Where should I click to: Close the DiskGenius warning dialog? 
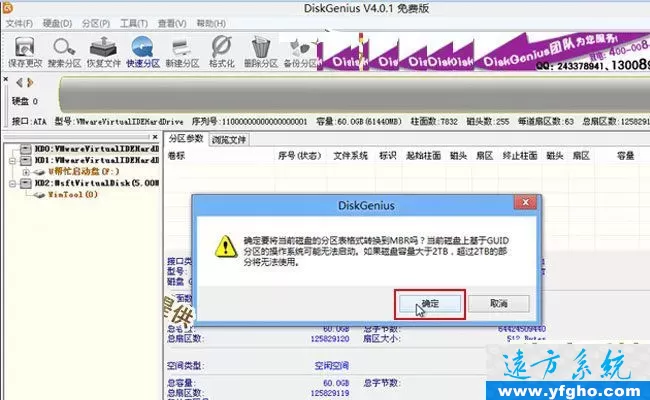point(525,202)
